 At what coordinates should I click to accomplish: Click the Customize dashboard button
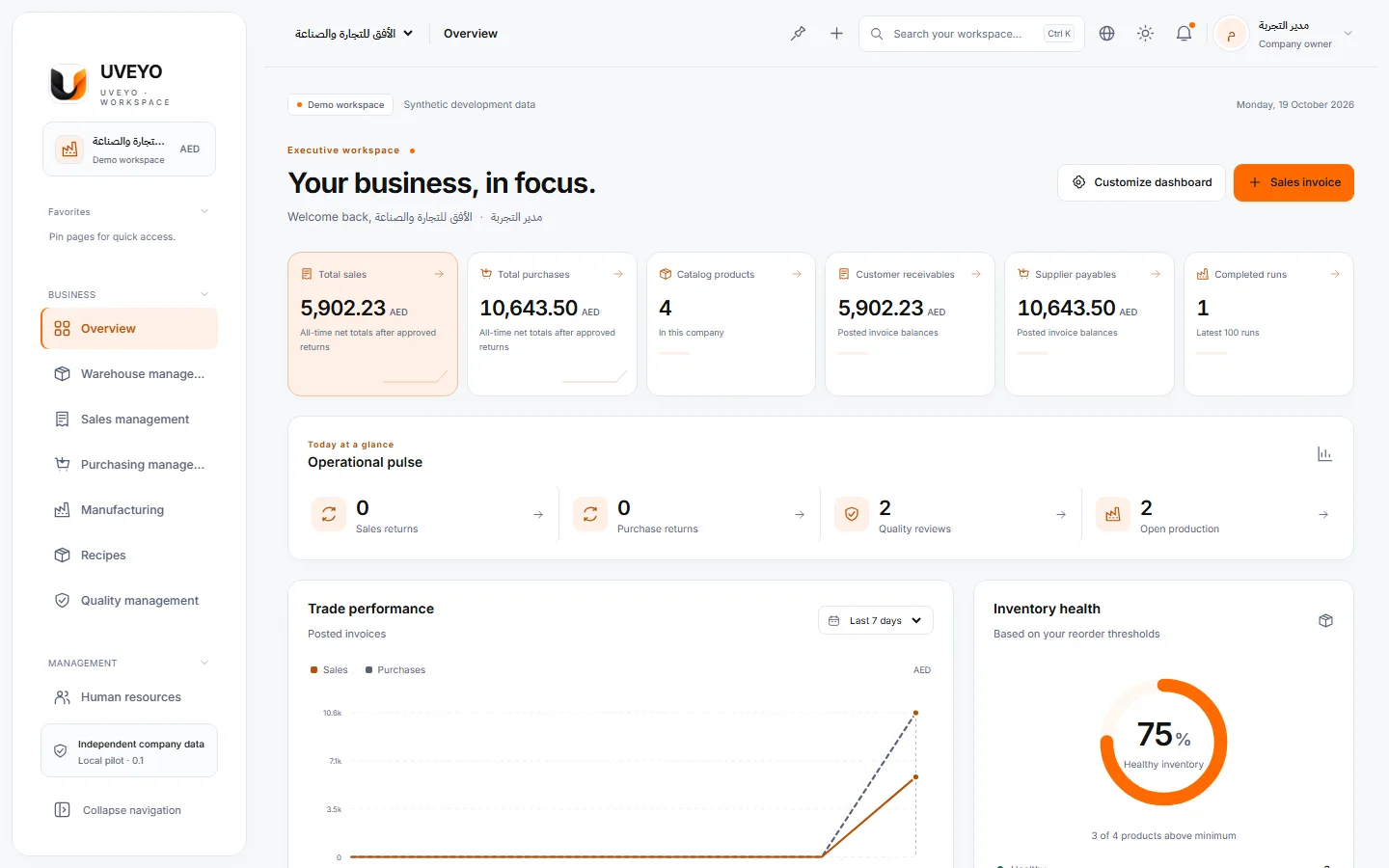[x=1142, y=182]
